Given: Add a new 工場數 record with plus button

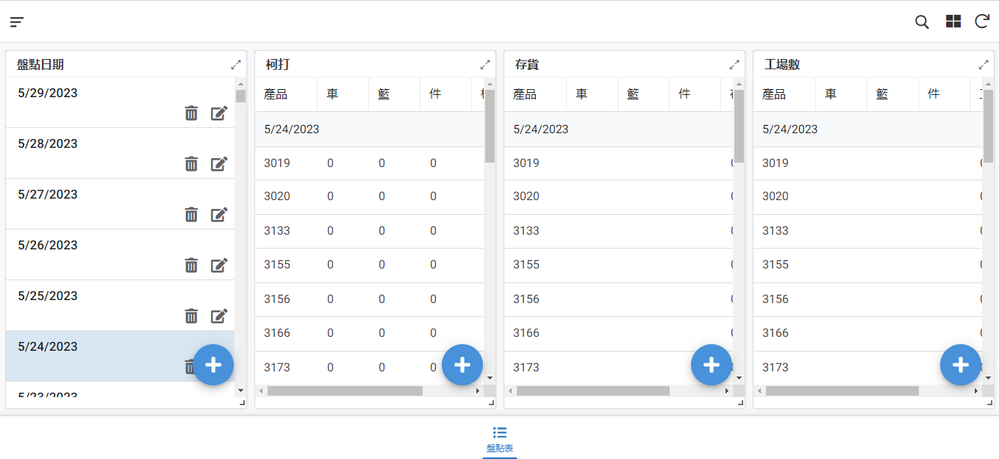Looking at the screenshot, I should (961, 365).
